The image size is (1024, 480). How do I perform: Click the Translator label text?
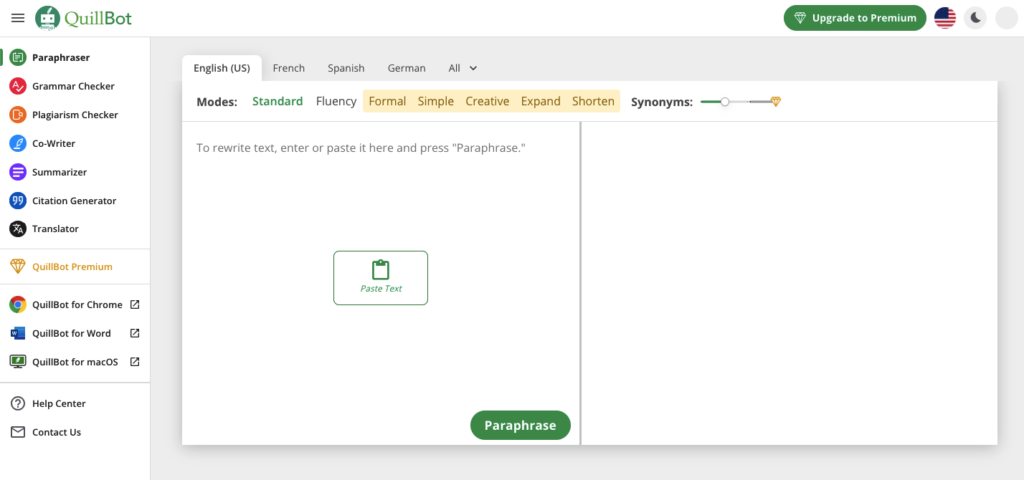56,229
